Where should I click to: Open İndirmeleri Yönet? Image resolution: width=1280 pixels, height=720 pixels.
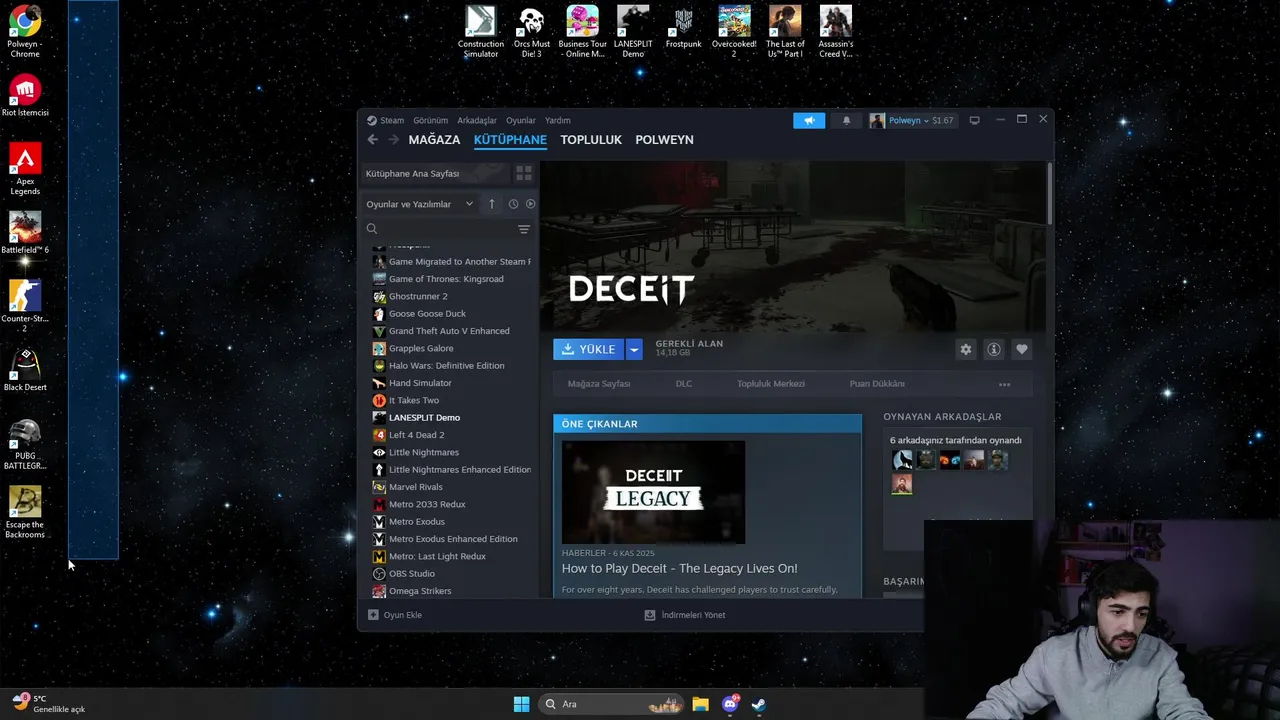(685, 615)
